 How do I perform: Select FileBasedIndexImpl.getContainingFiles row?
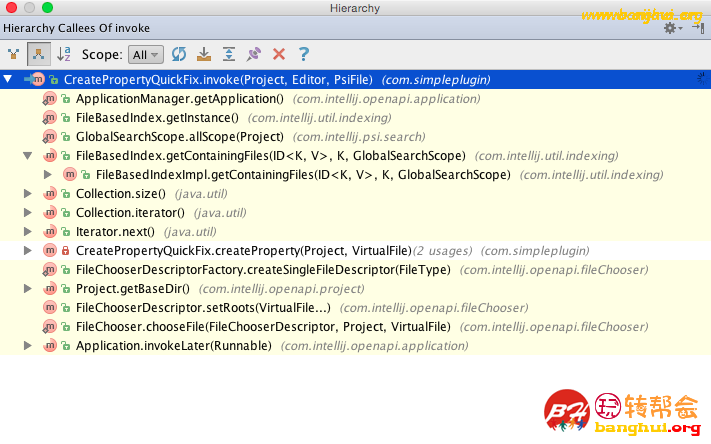point(356,175)
